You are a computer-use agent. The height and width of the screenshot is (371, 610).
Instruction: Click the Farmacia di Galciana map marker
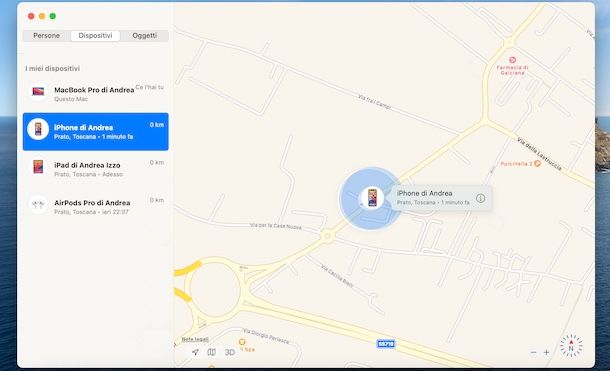512,60
